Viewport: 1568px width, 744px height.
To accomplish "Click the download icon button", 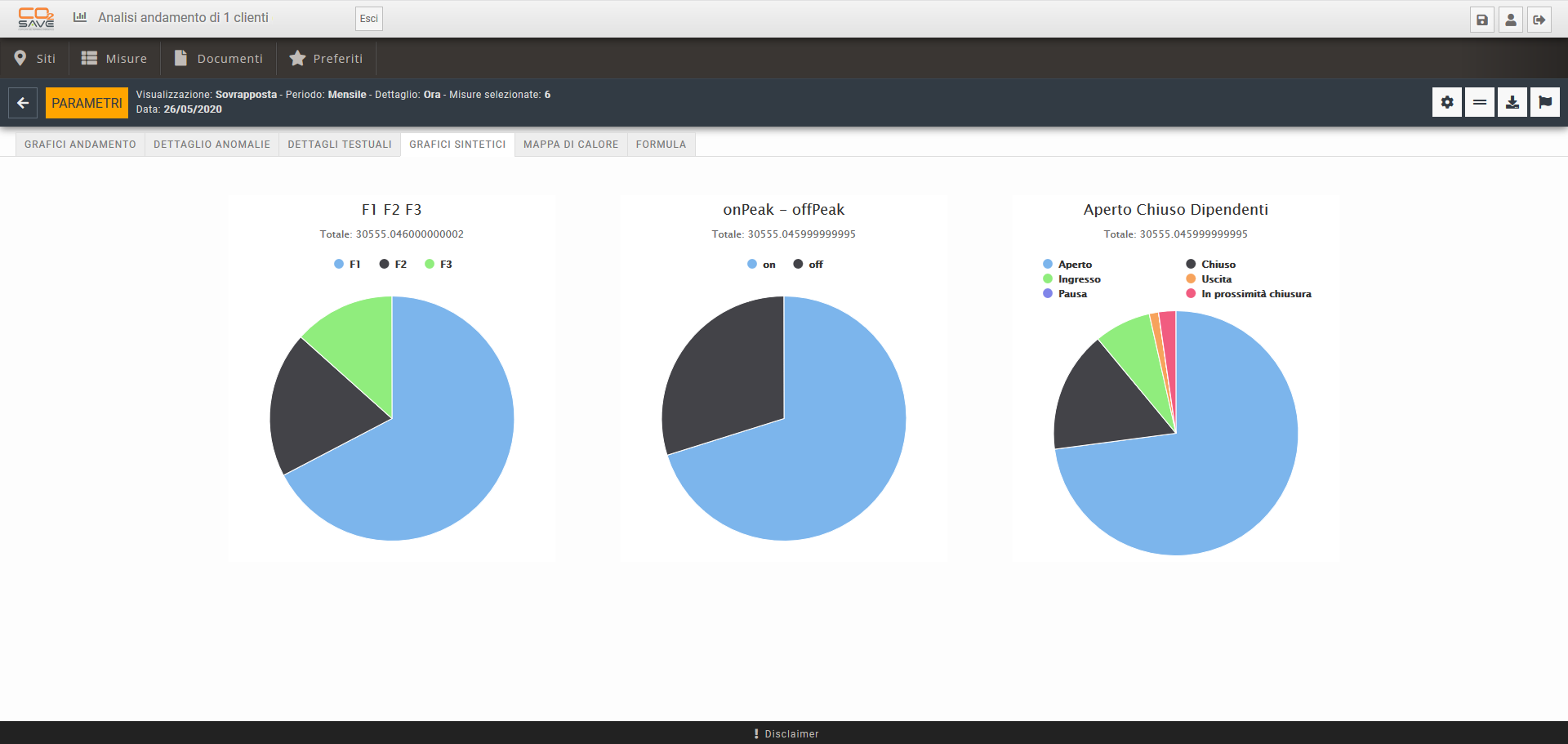I will 1512,102.
